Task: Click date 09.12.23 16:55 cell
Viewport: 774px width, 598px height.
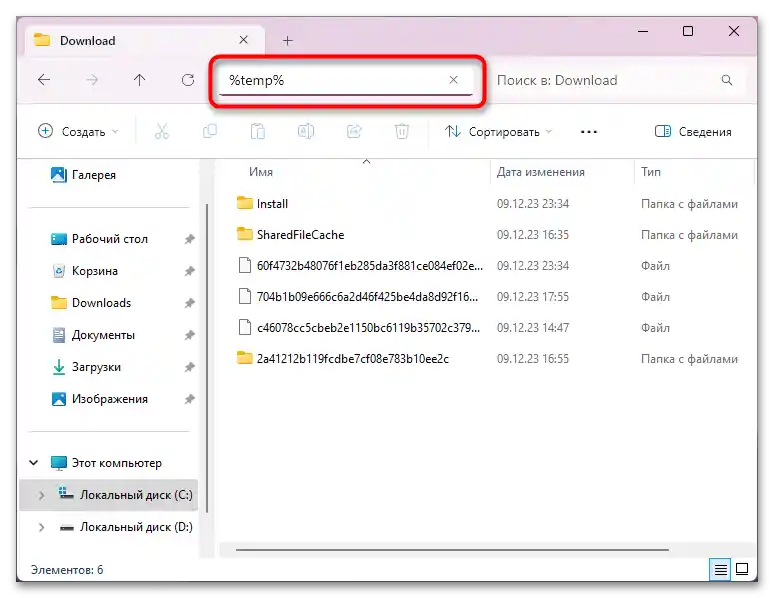Action: coord(533,359)
